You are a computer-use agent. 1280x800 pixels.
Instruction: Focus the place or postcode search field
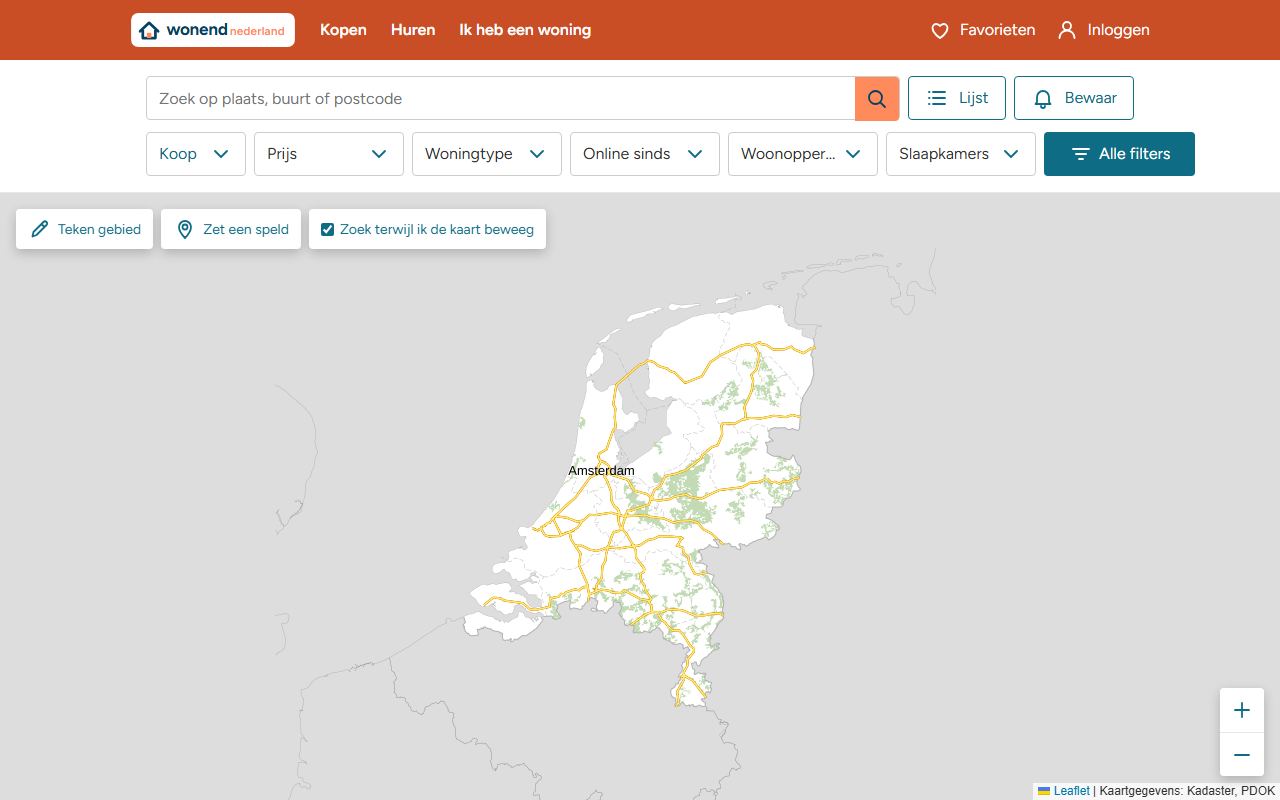pyautogui.click(x=500, y=98)
